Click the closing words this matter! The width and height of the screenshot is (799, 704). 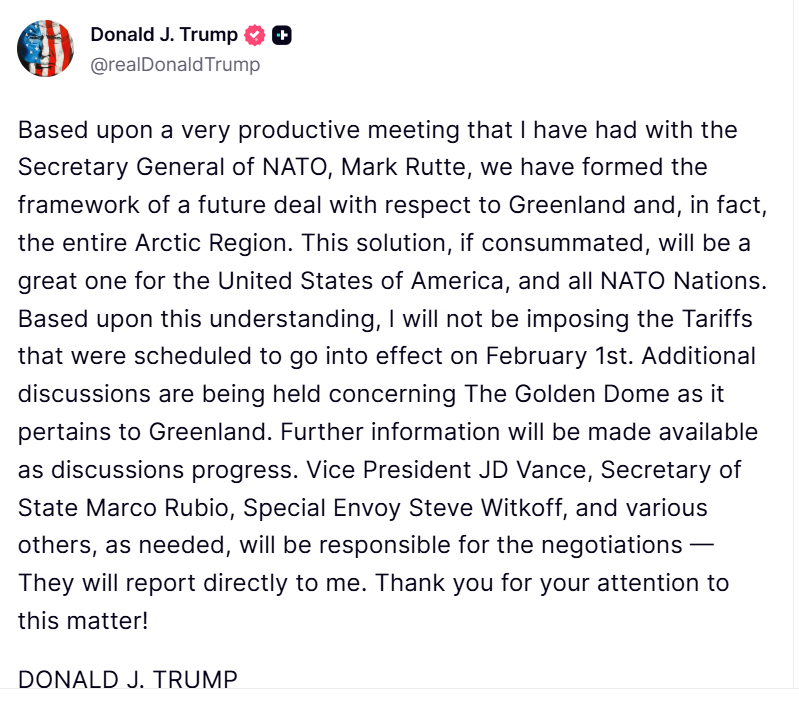[83, 620]
